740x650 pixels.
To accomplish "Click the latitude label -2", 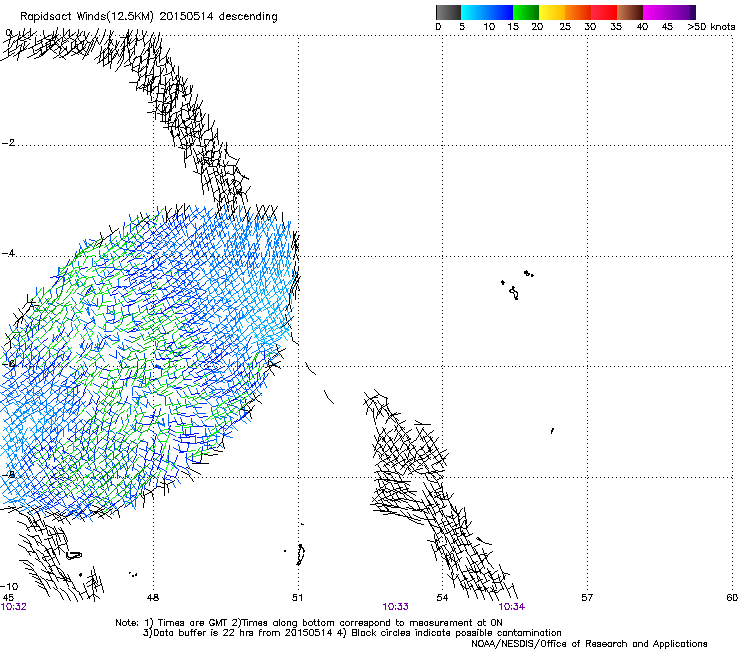I will (8, 143).
